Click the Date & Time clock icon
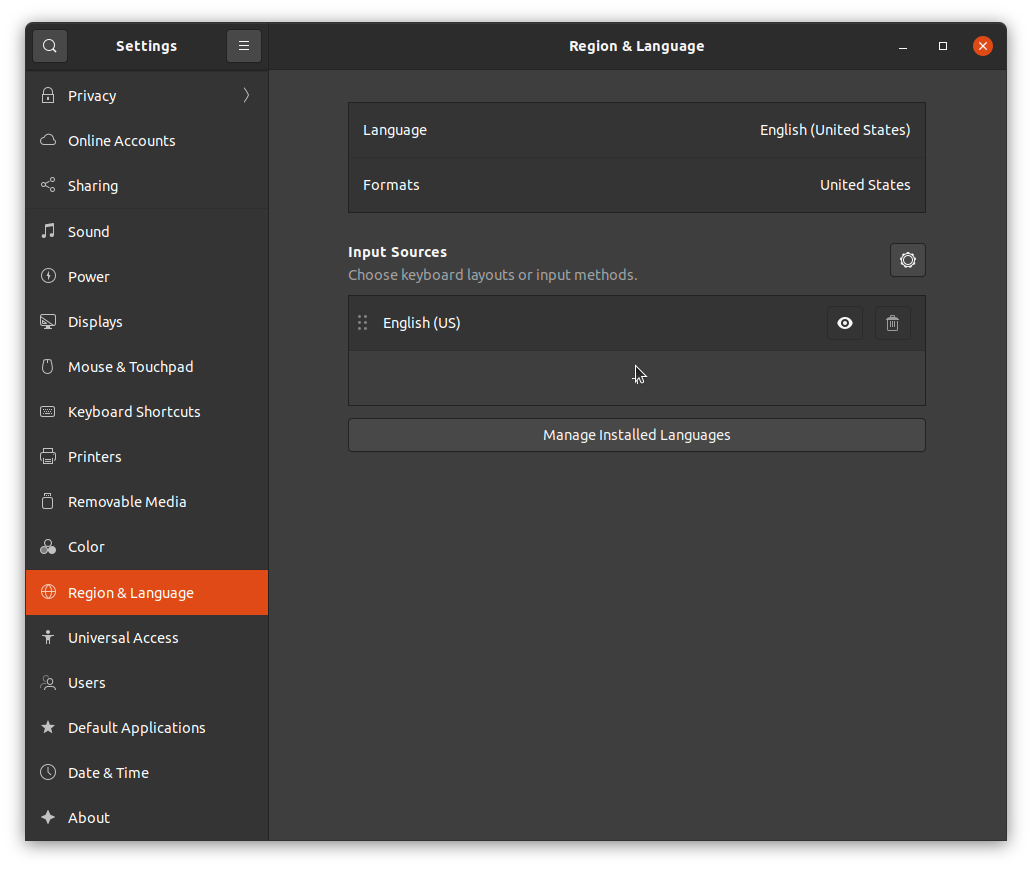 [x=48, y=773]
